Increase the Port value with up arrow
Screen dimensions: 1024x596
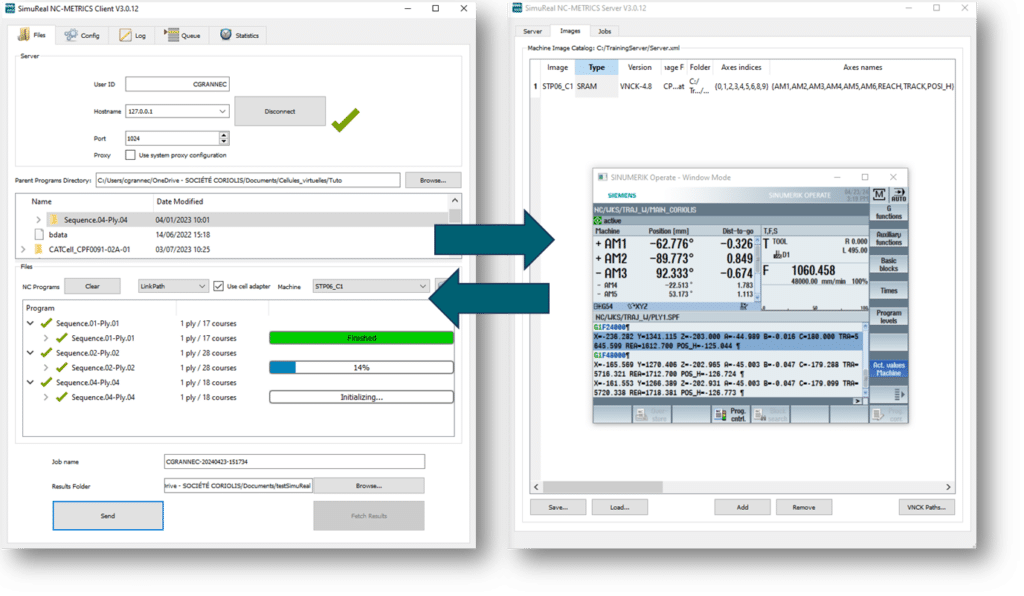224,135
